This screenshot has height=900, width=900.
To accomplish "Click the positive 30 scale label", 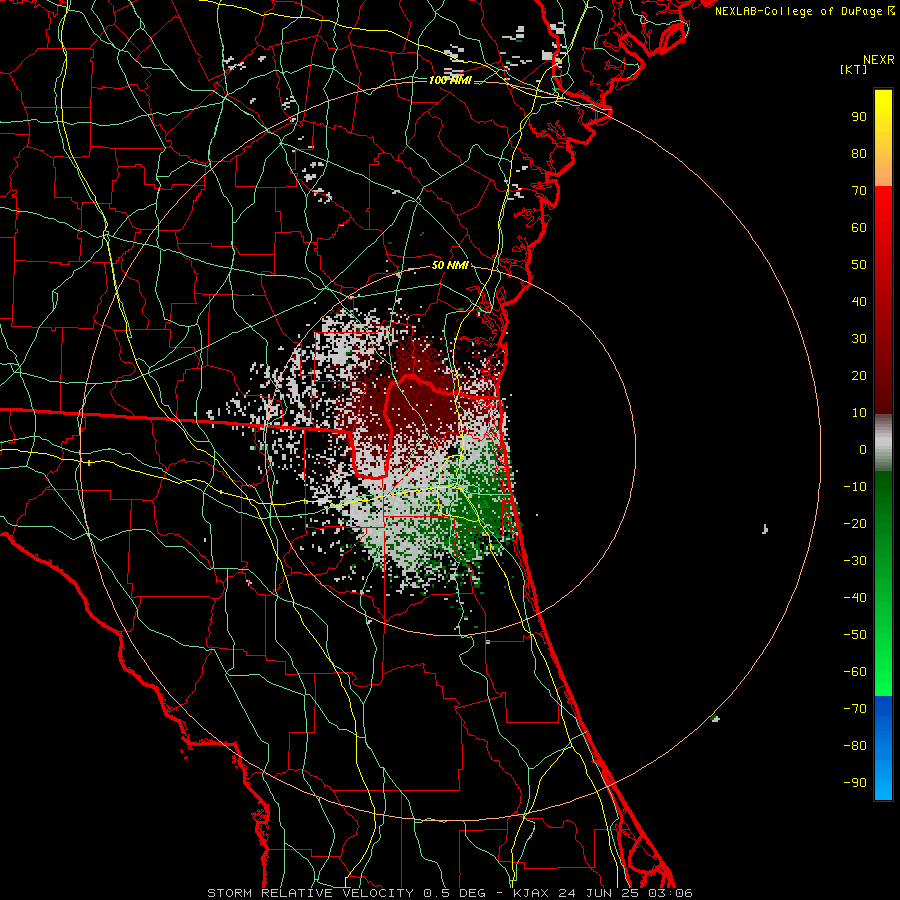I will coord(859,339).
